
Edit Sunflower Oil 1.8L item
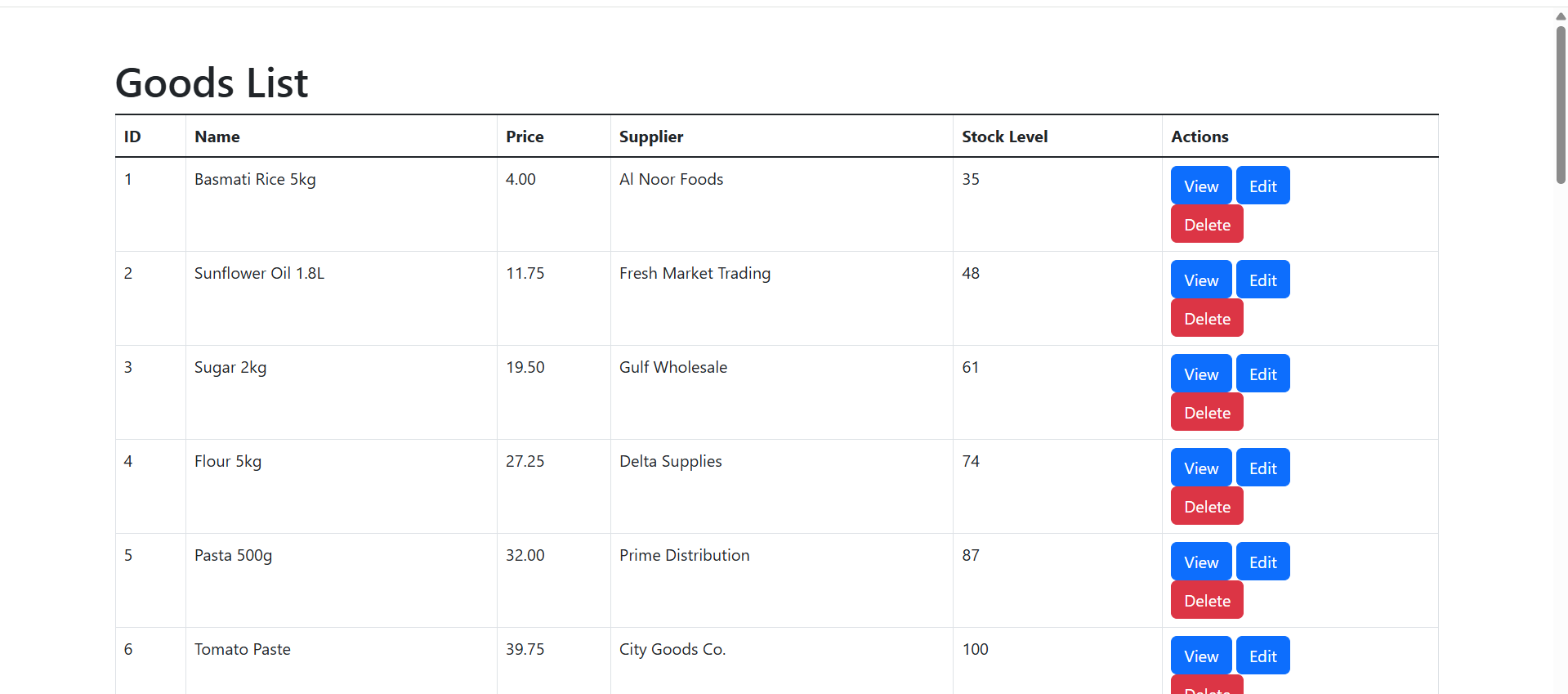pos(1262,280)
